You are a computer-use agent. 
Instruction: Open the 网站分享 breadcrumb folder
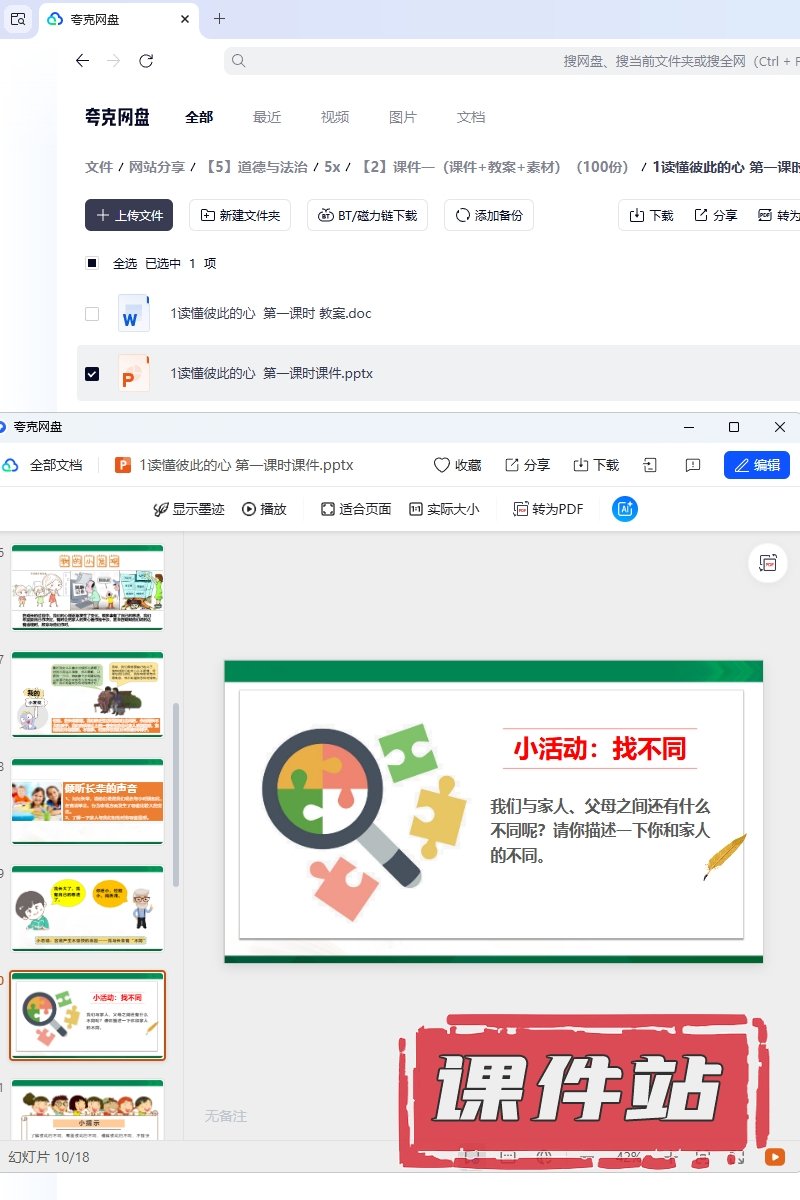coord(157,167)
